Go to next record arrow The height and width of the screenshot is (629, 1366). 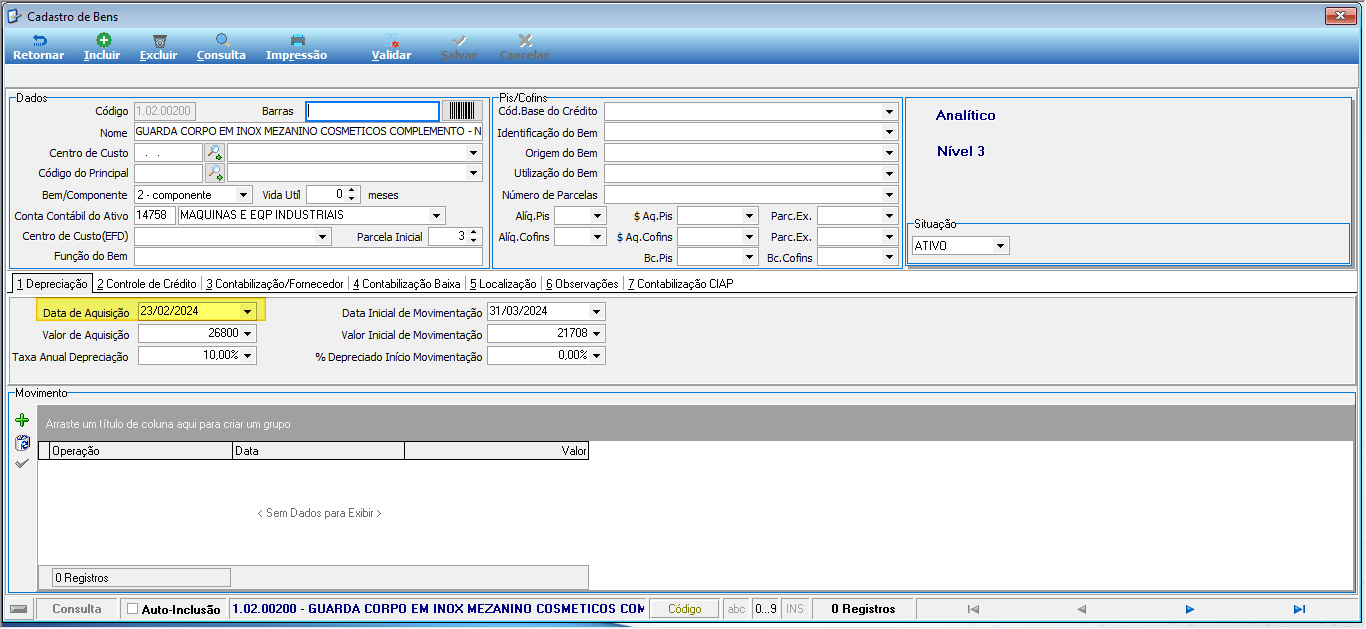tap(1190, 609)
